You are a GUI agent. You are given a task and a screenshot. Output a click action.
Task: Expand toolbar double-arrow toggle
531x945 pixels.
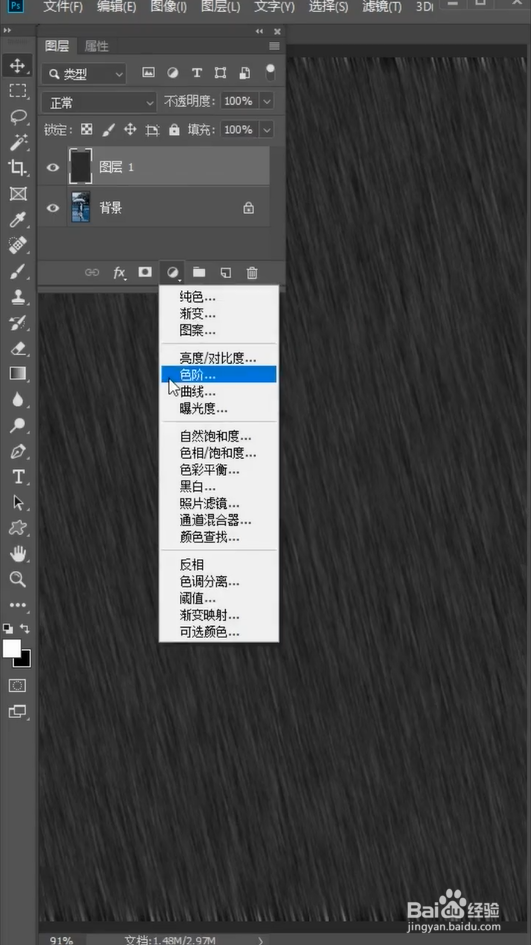click(x=7, y=30)
